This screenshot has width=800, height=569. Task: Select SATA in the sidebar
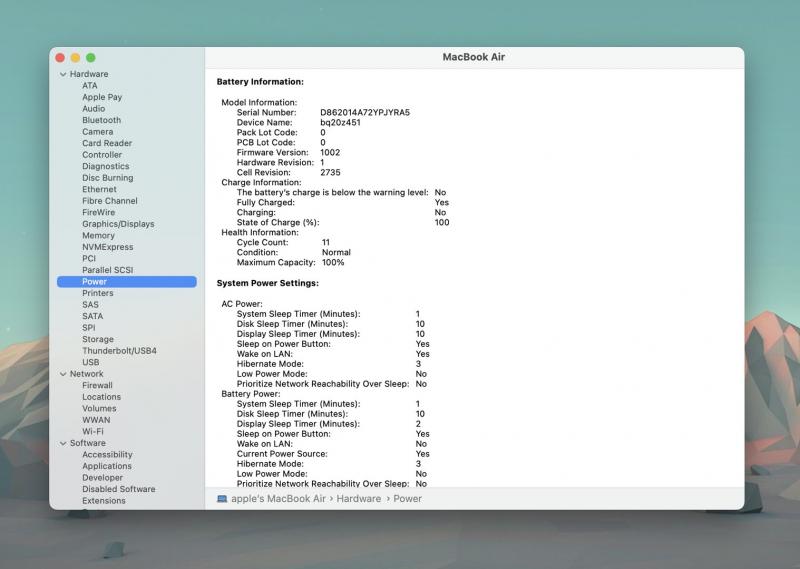[x=92, y=316]
